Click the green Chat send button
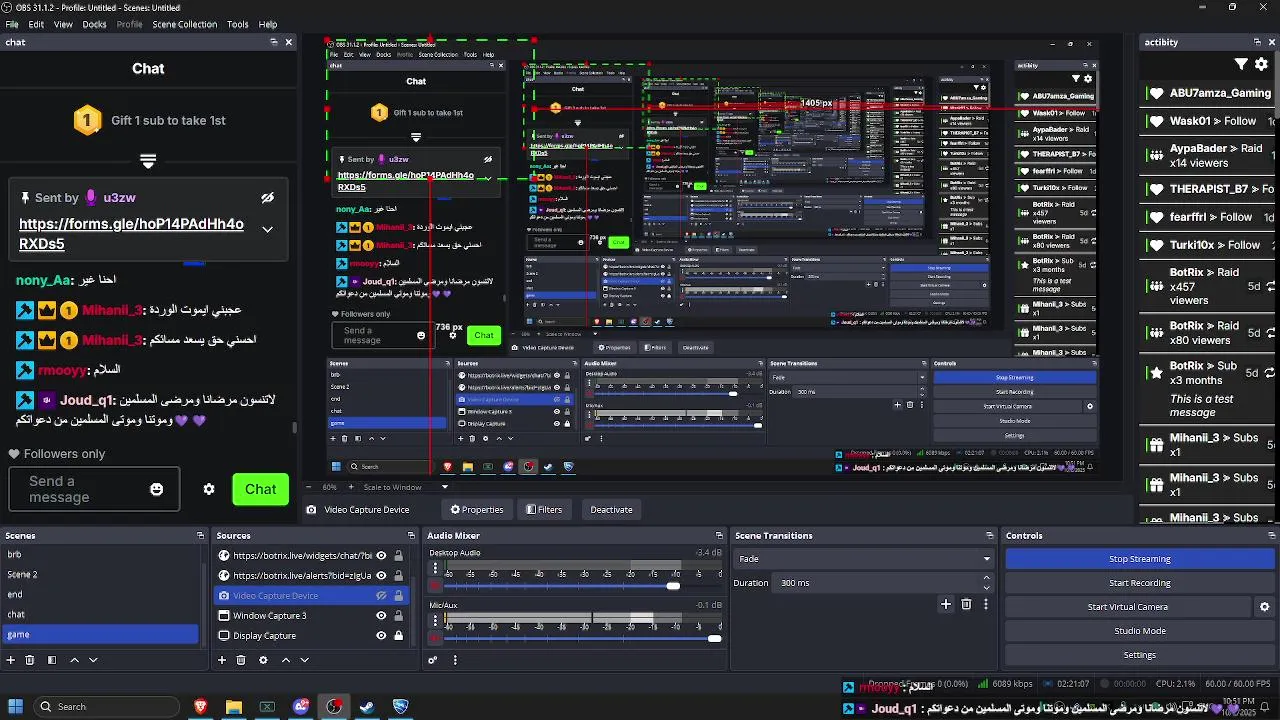This screenshot has height=720, width=1280. click(x=260, y=489)
